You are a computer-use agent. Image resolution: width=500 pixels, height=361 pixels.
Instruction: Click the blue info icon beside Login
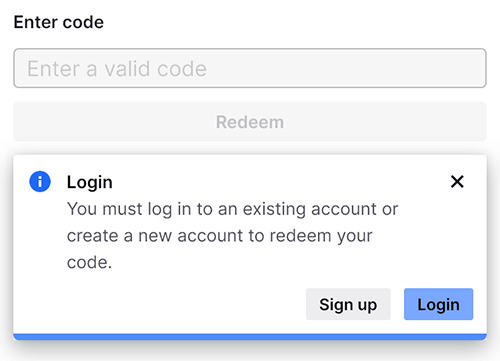(x=40, y=182)
